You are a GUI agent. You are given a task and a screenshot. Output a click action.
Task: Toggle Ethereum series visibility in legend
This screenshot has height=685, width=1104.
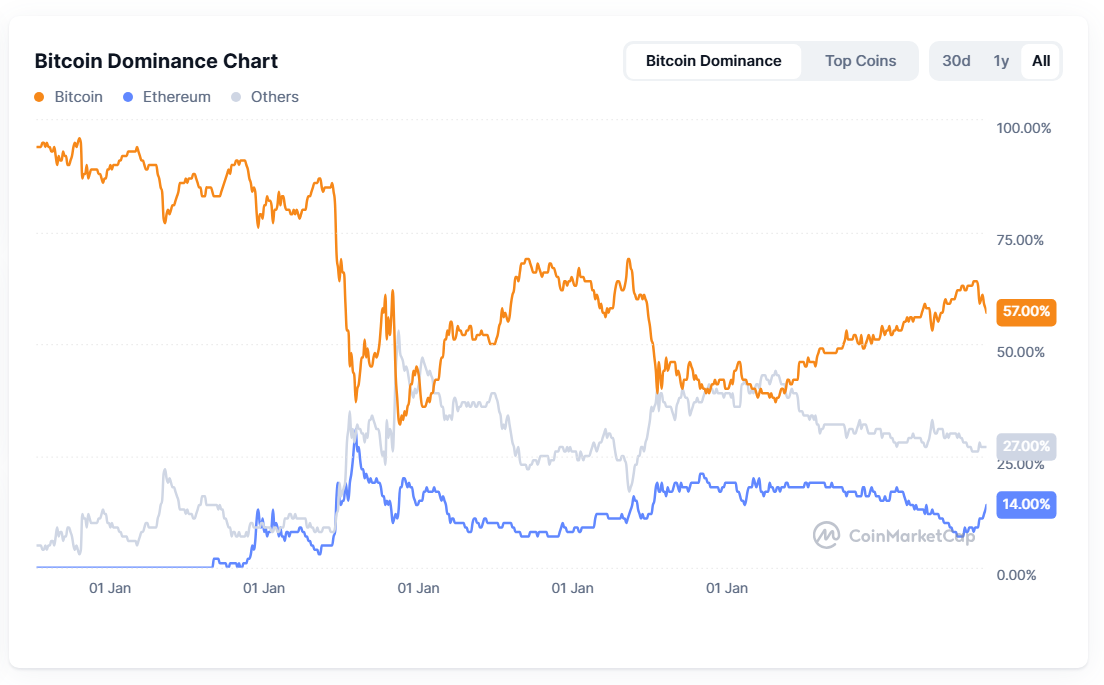[166, 96]
